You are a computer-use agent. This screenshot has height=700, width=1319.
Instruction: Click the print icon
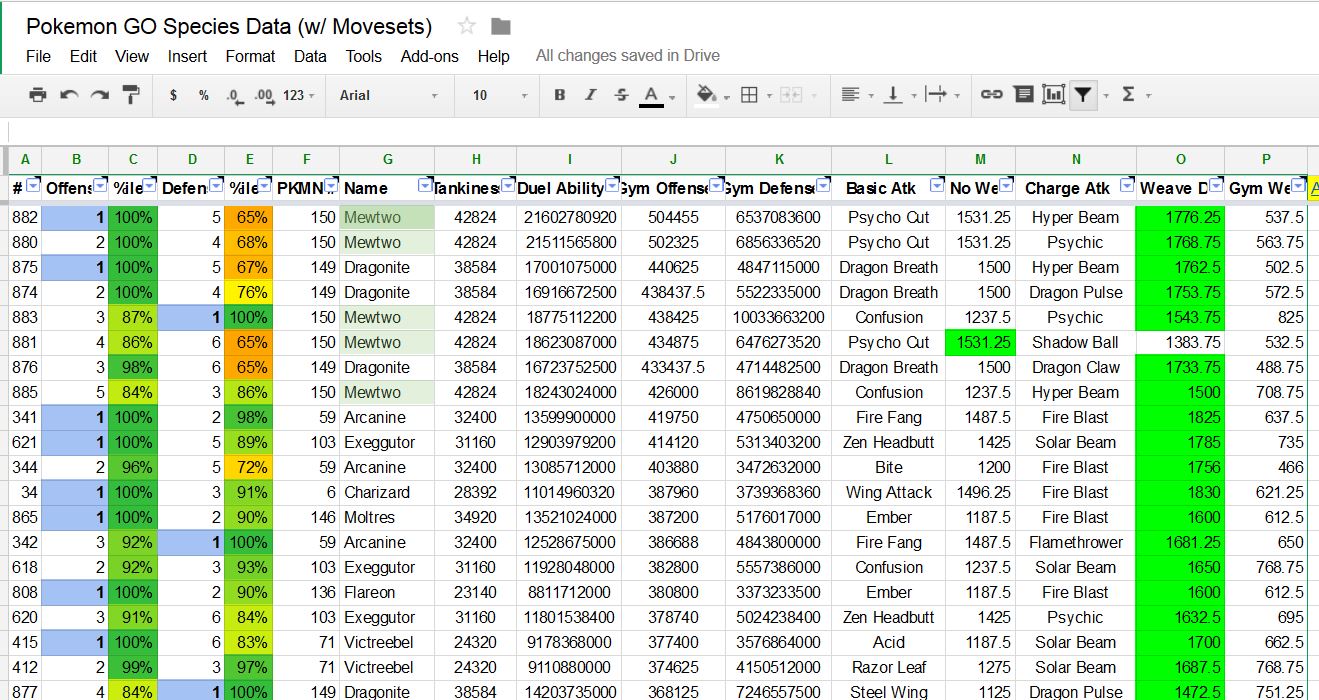pos(38,95)
